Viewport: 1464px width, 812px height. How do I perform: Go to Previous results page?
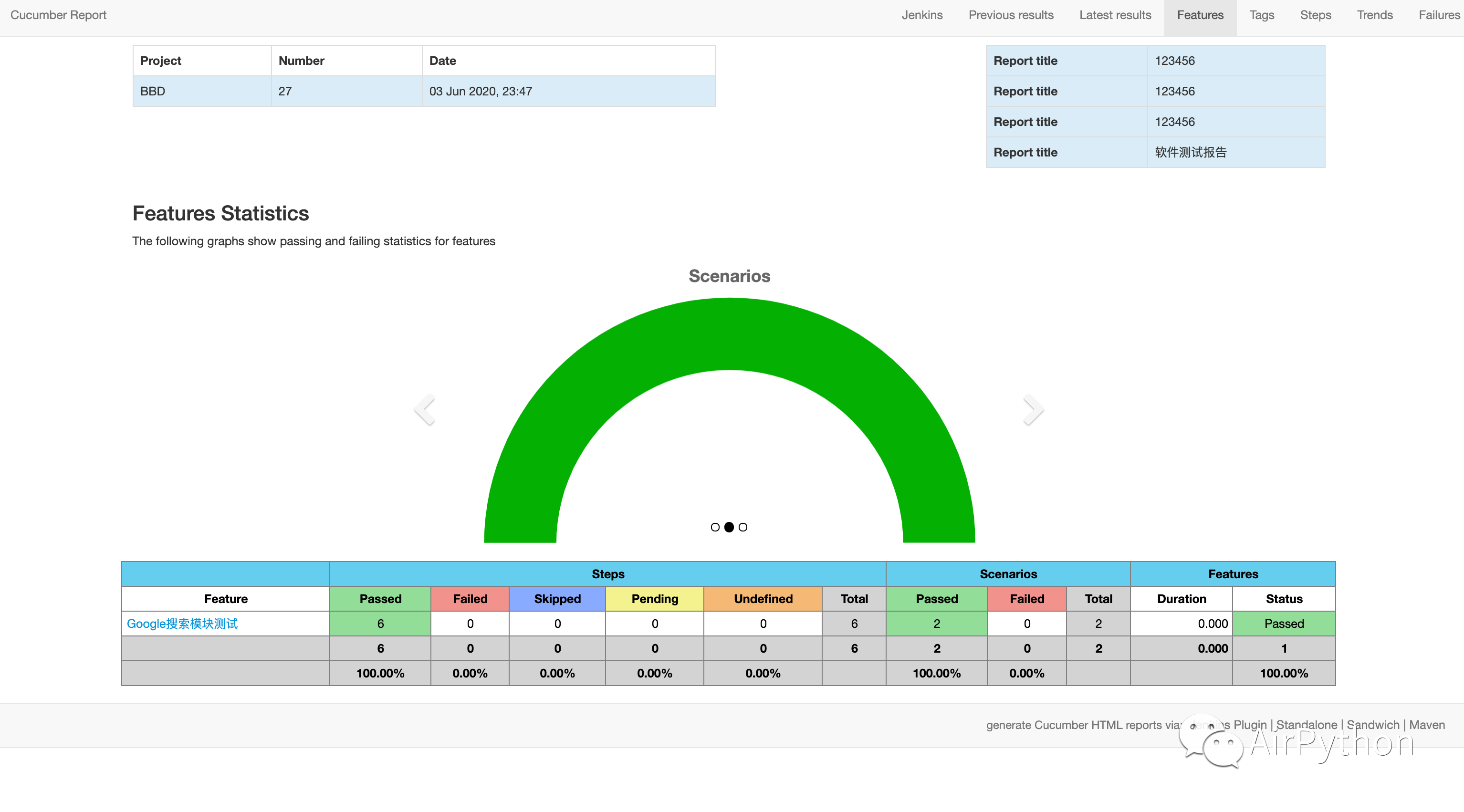1011,15
